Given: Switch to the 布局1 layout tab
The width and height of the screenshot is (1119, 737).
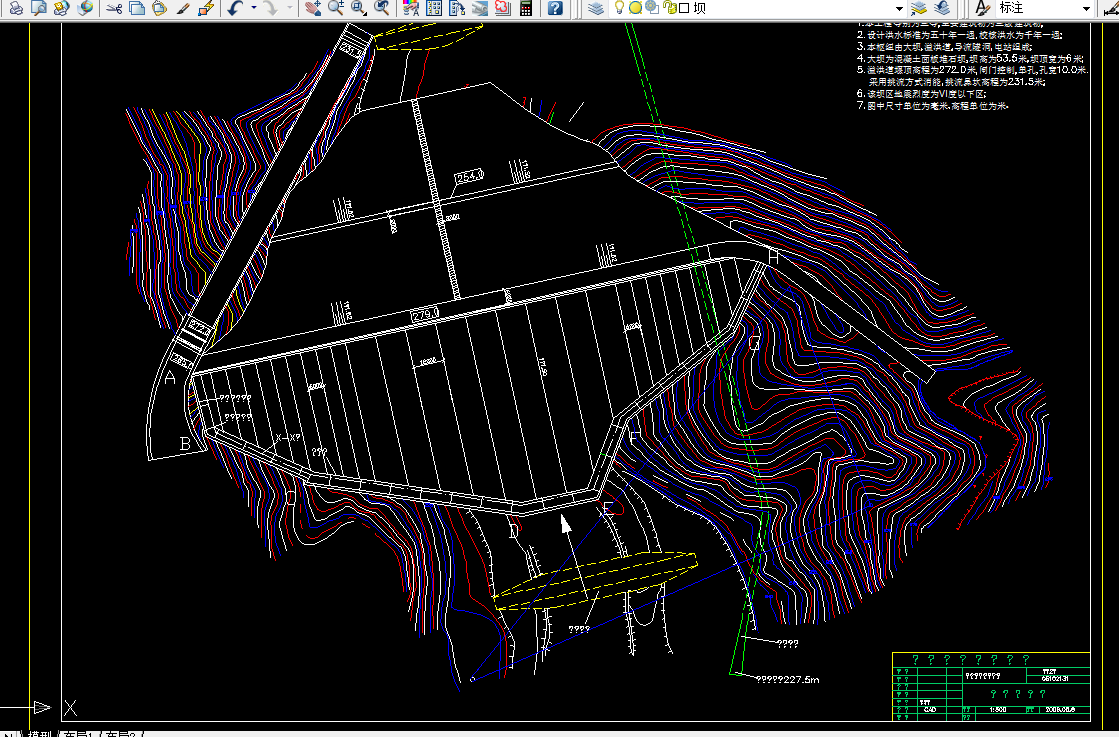Looking at the screenshot, I should pos(78,734).
